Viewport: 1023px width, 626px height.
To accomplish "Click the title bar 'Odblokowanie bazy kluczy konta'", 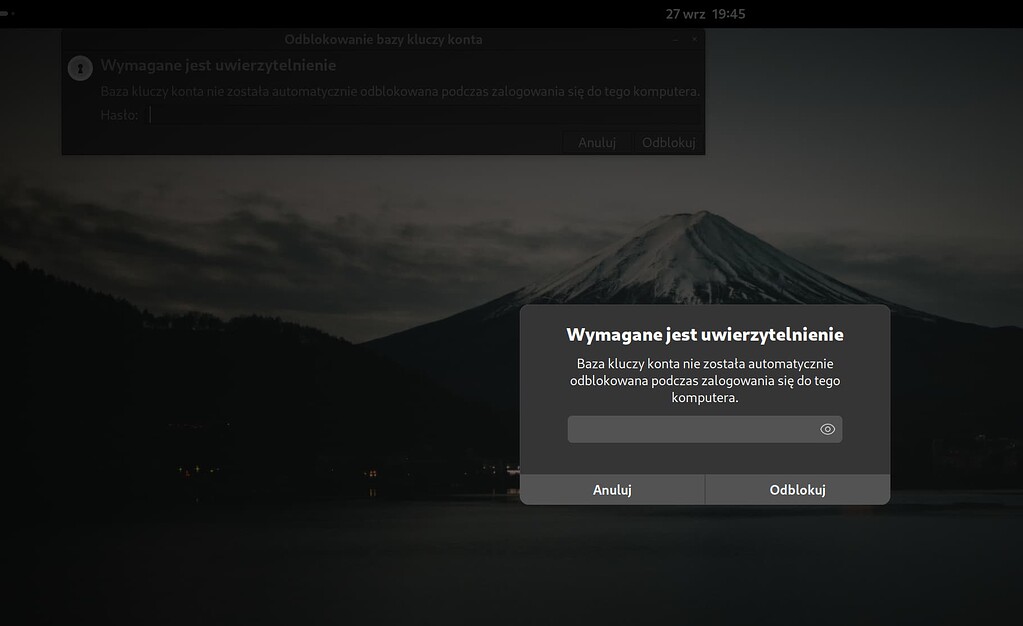I will point(383,40).
